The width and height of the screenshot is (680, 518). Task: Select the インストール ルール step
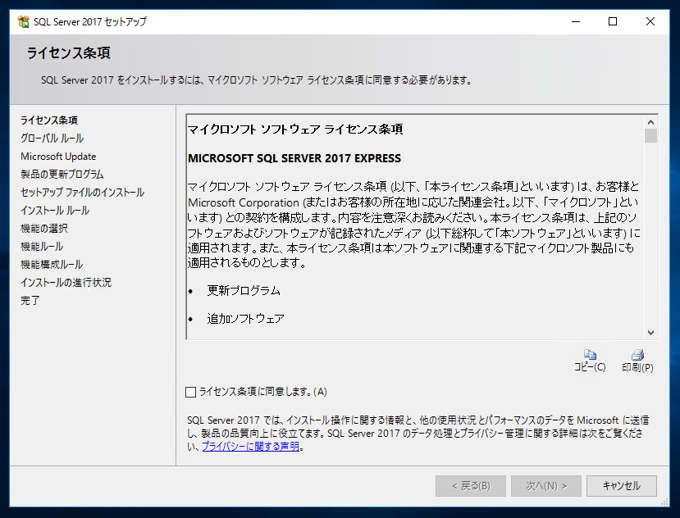(55, 210)
